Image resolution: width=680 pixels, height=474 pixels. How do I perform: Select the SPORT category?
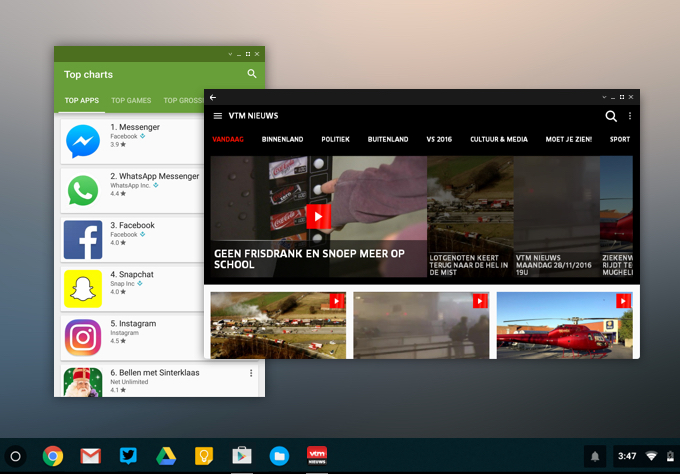tap(620, 139)
